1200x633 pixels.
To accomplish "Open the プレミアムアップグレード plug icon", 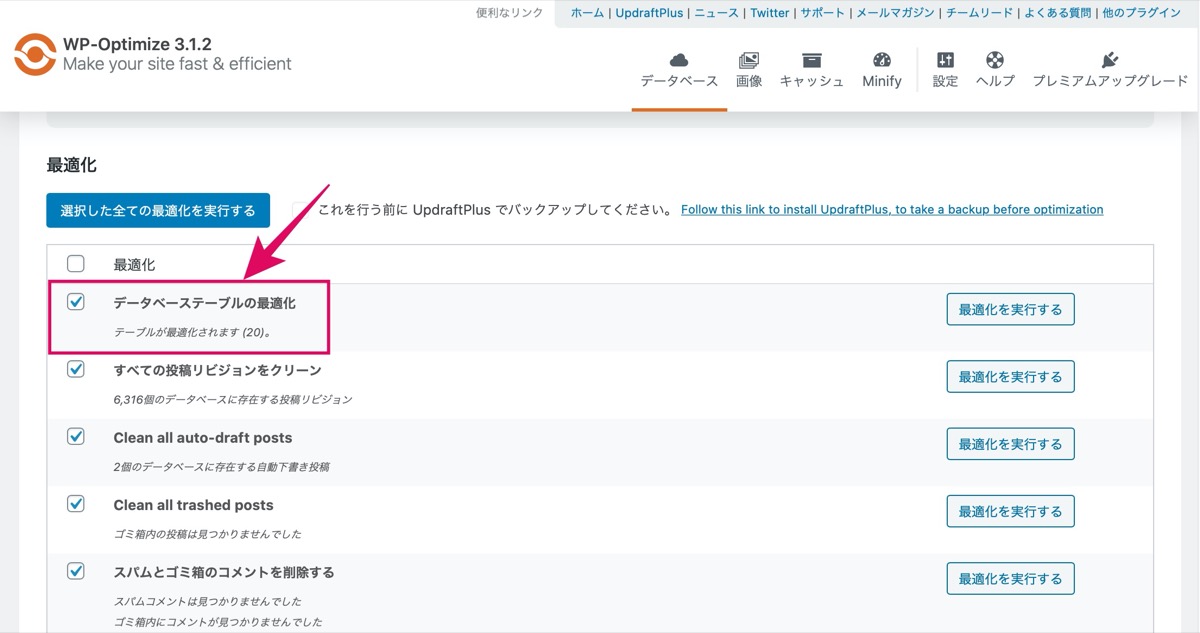I will 1110,60.
